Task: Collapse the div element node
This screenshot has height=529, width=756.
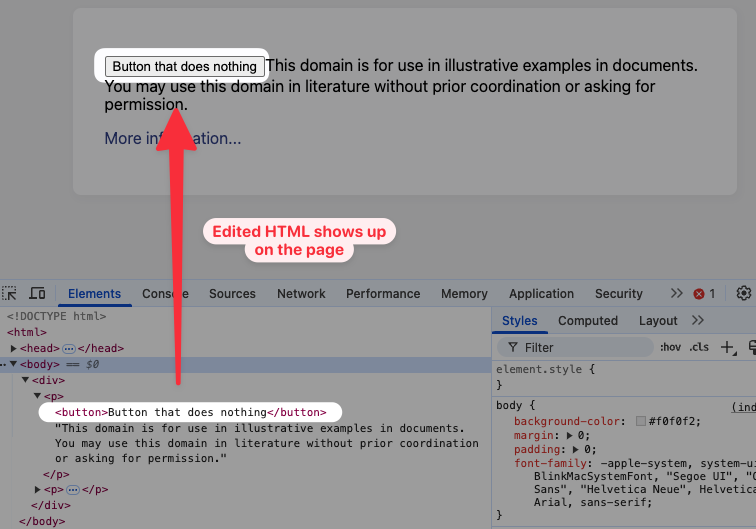Action: point(26,380)
